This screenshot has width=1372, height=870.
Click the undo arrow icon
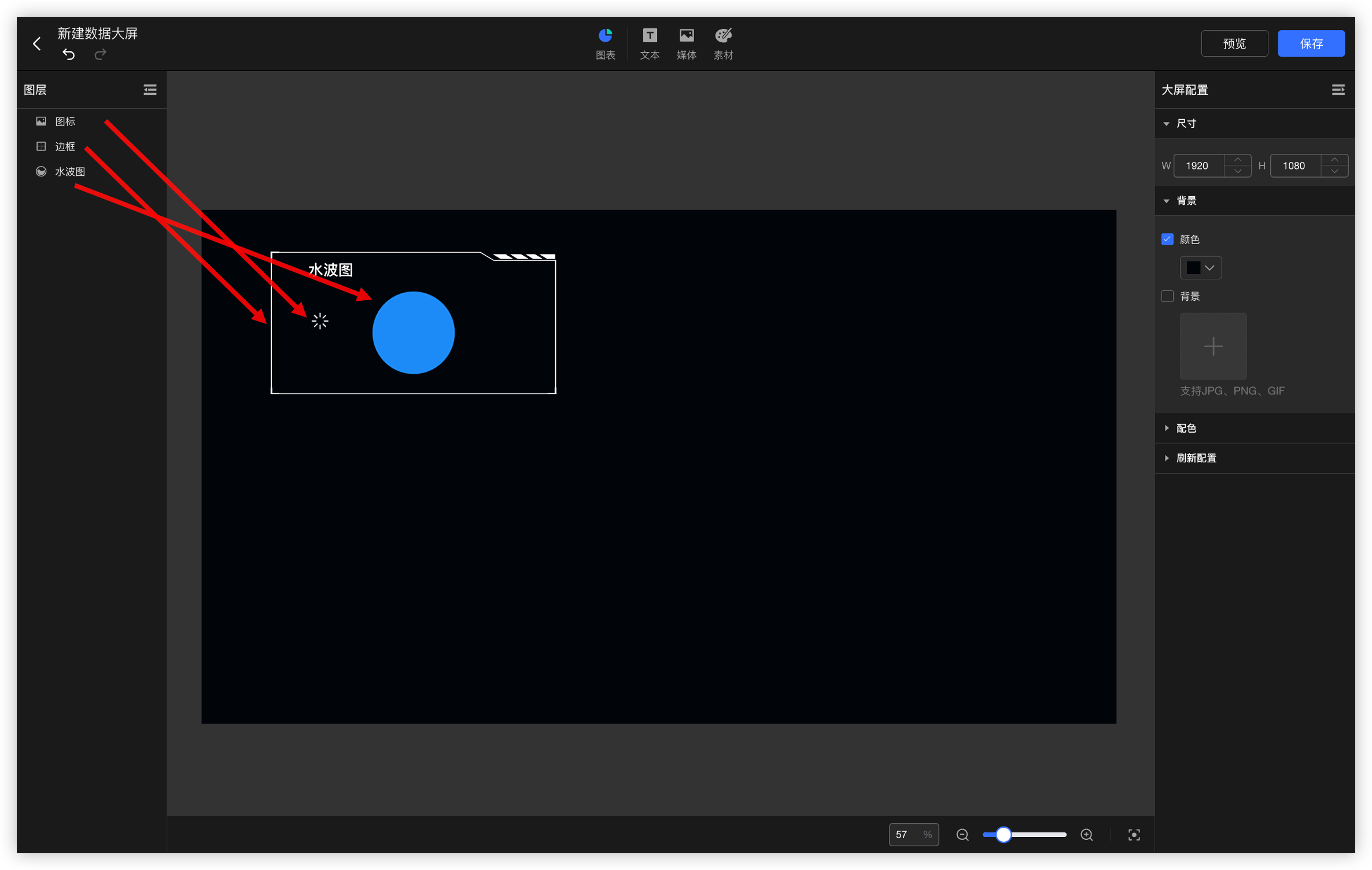click(x=69, y=54)
